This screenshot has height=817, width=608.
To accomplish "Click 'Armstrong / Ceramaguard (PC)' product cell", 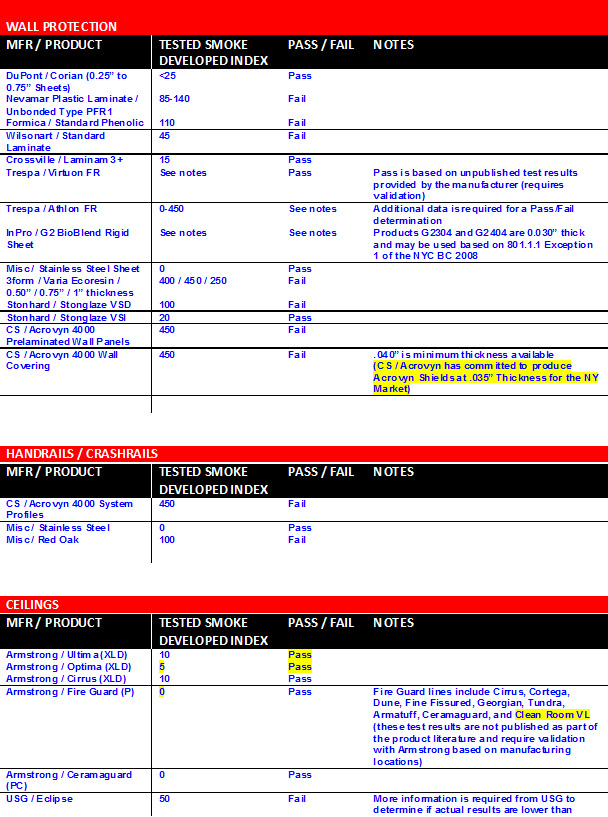I will pyautogui.click(x=69, y=781).
